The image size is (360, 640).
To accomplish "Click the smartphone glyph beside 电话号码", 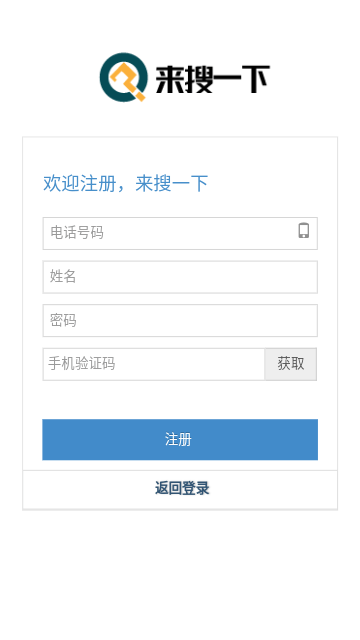I will [x=303, y=231].
